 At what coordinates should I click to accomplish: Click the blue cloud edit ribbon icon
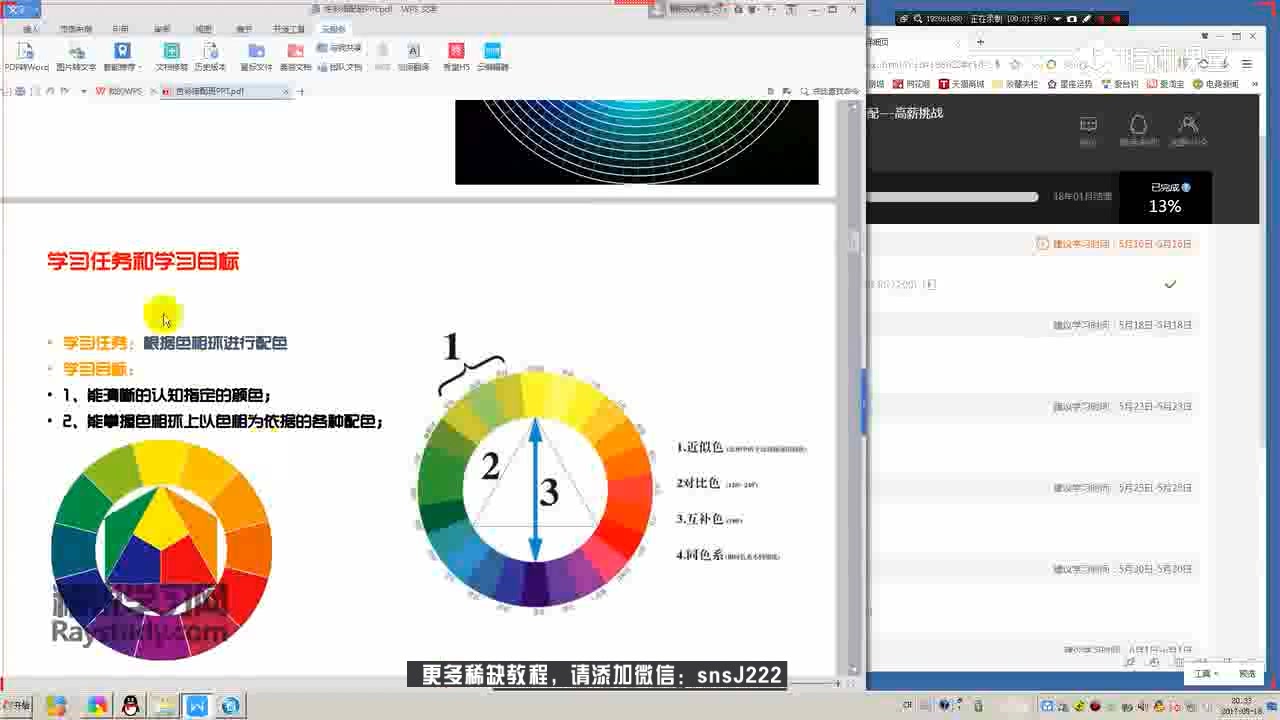(492, 51)
